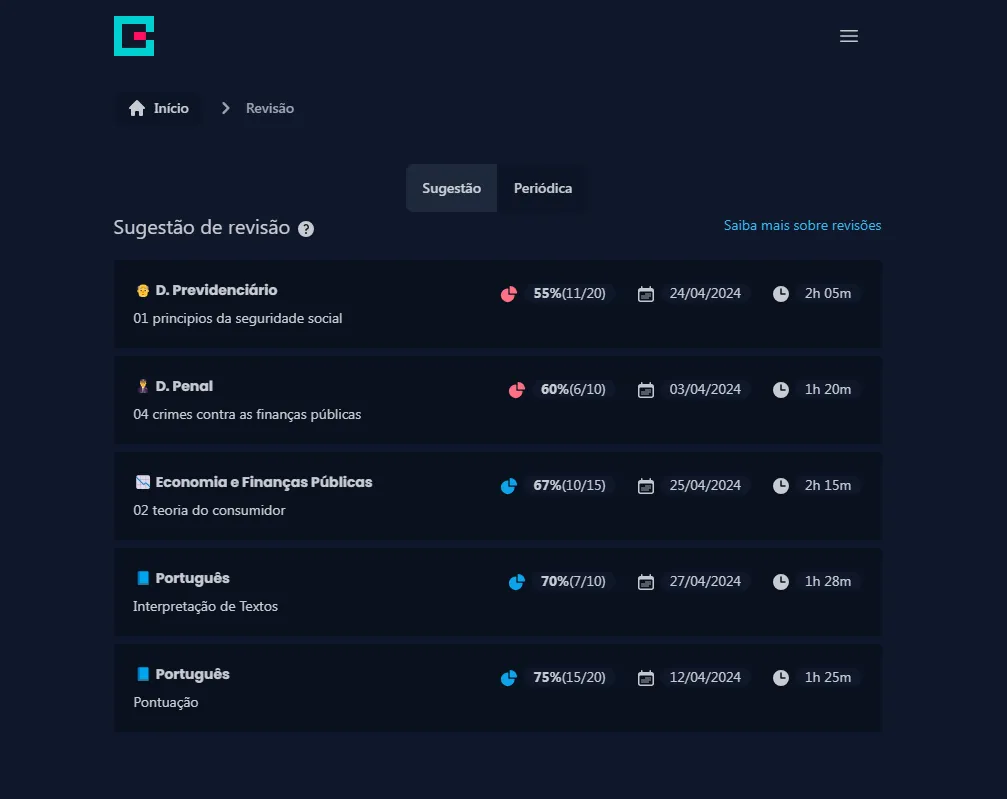Open Português Interpretação de Textos card
Image resolution: width=1007 pixels, height=799 pixels.
click(498, 592)
